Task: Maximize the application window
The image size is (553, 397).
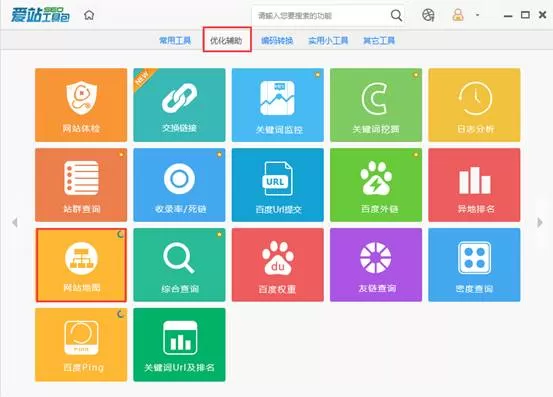Action: pyautogui.click(x=525, y=15)
